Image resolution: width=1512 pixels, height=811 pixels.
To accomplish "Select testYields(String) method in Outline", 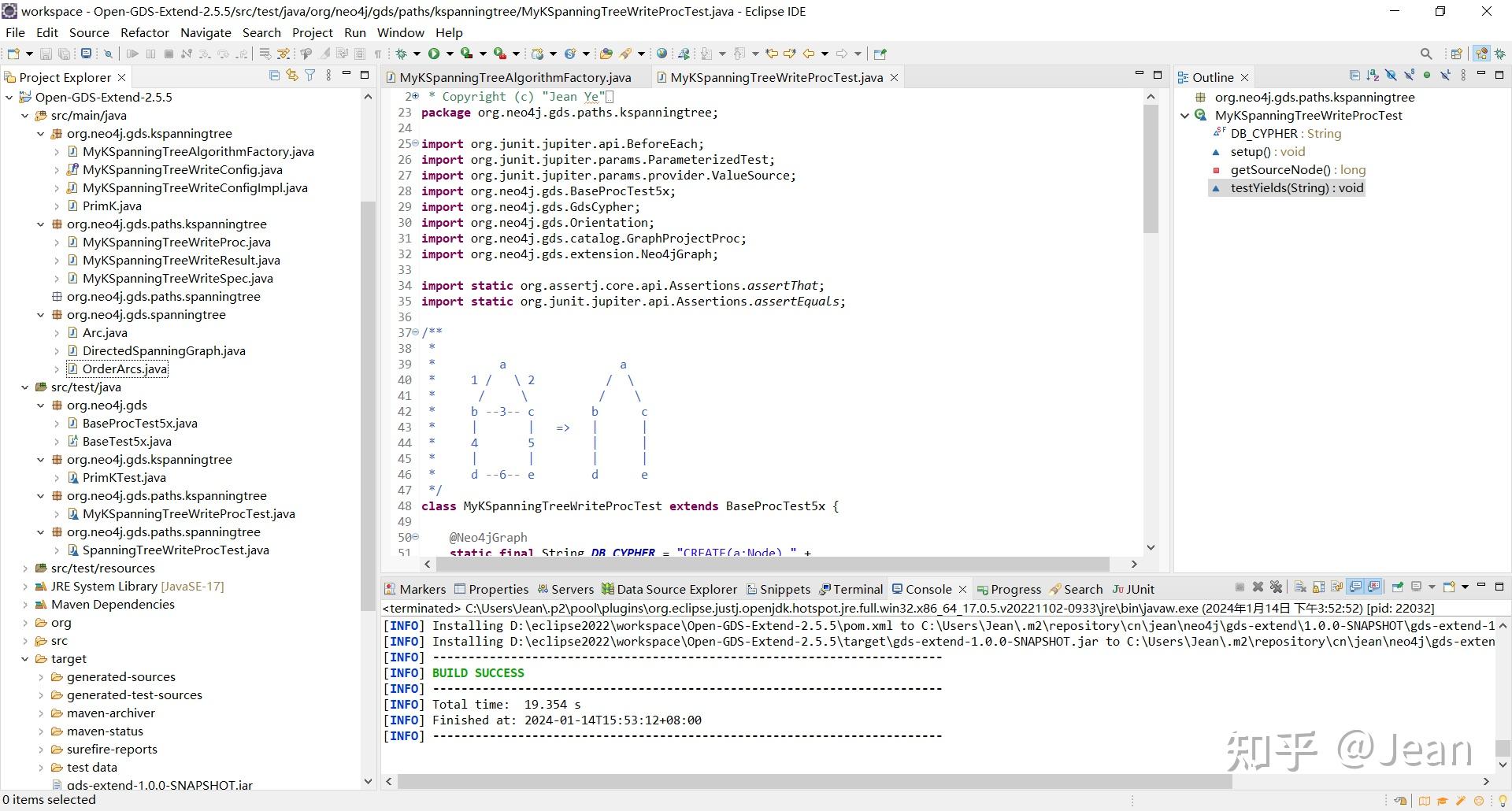I will pos(1296,188).
